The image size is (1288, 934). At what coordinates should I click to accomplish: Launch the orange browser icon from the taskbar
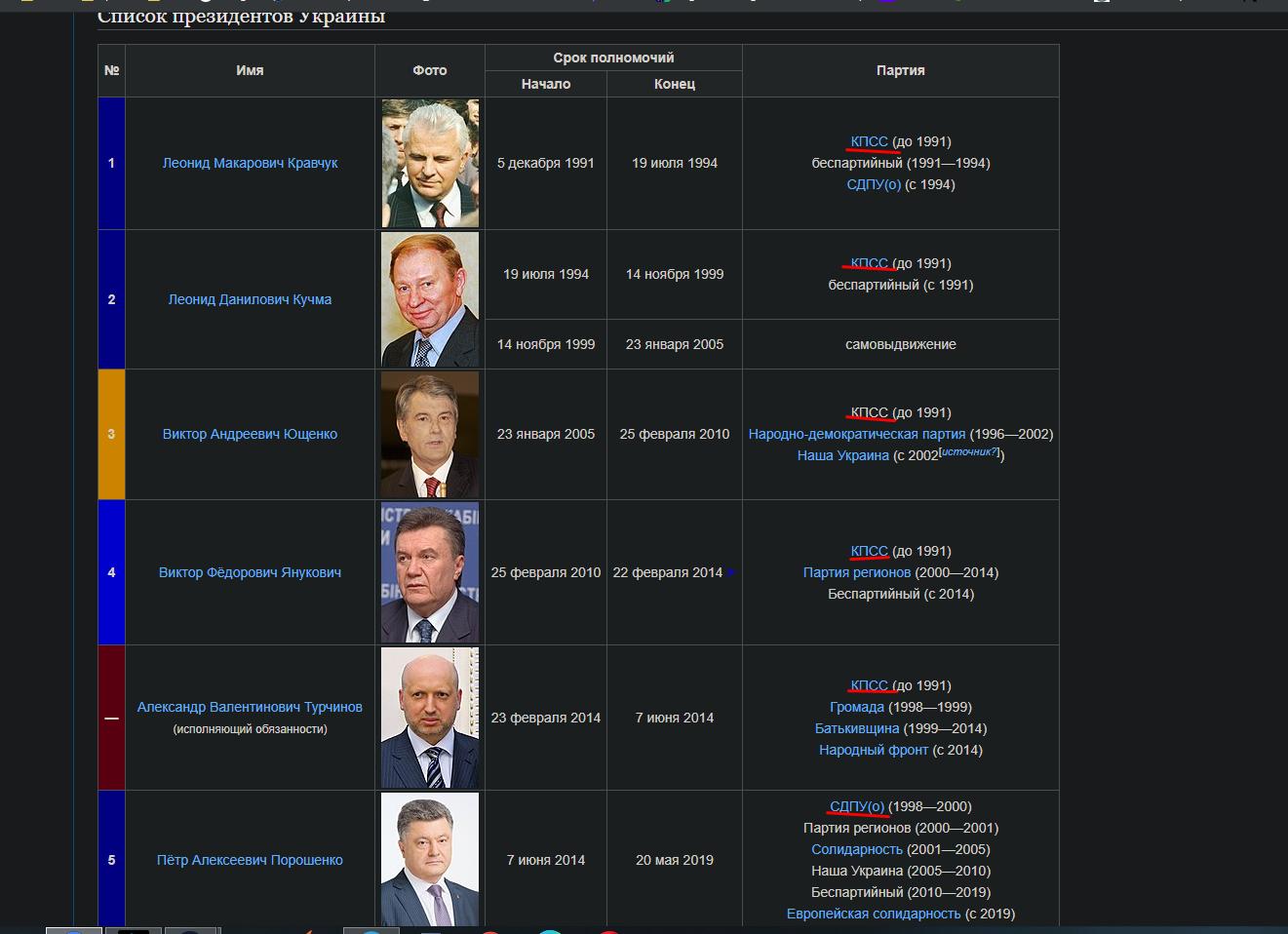click(310, 931)
